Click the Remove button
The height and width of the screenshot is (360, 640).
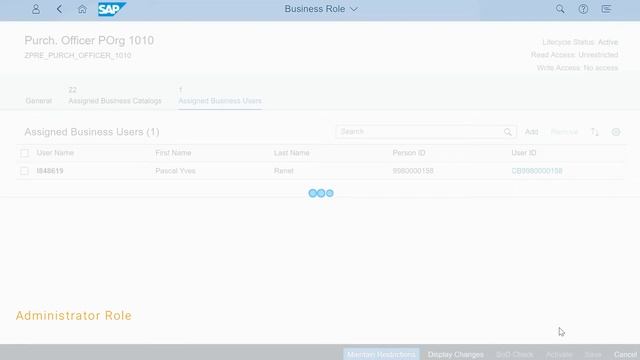pos(564,132)
